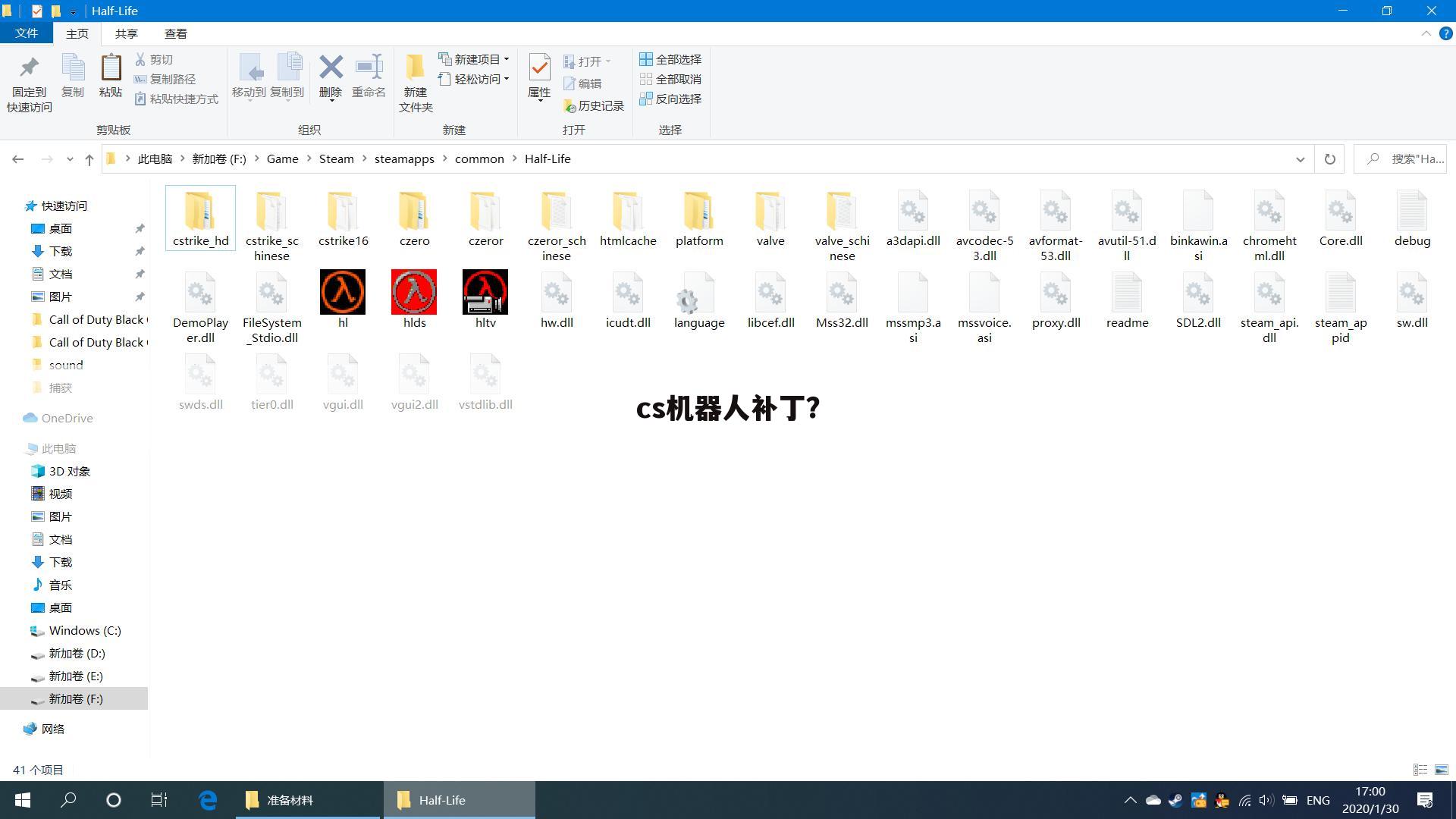The height and width of the screenshot is (819, 1456).
Task: Click Pin to Quick Access (固定到快速访问) icon
Action: (x=29, y=68)
